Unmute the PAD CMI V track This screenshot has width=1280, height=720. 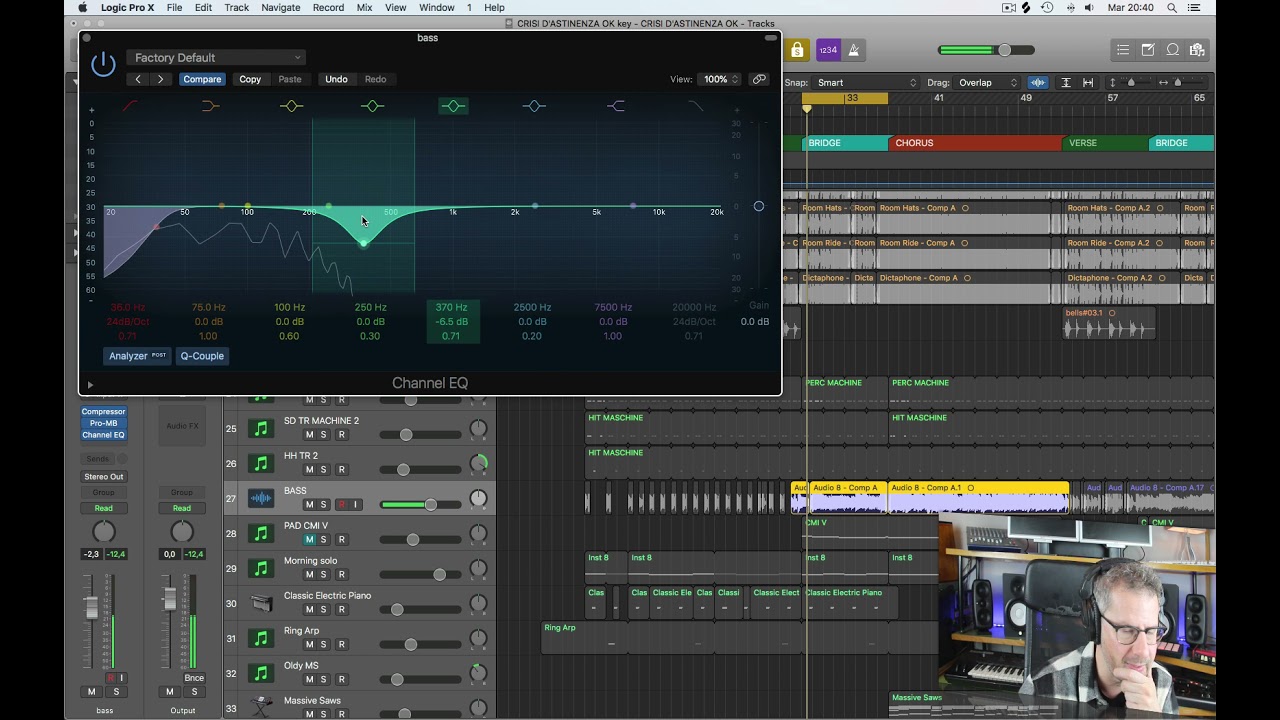[309, 540]
